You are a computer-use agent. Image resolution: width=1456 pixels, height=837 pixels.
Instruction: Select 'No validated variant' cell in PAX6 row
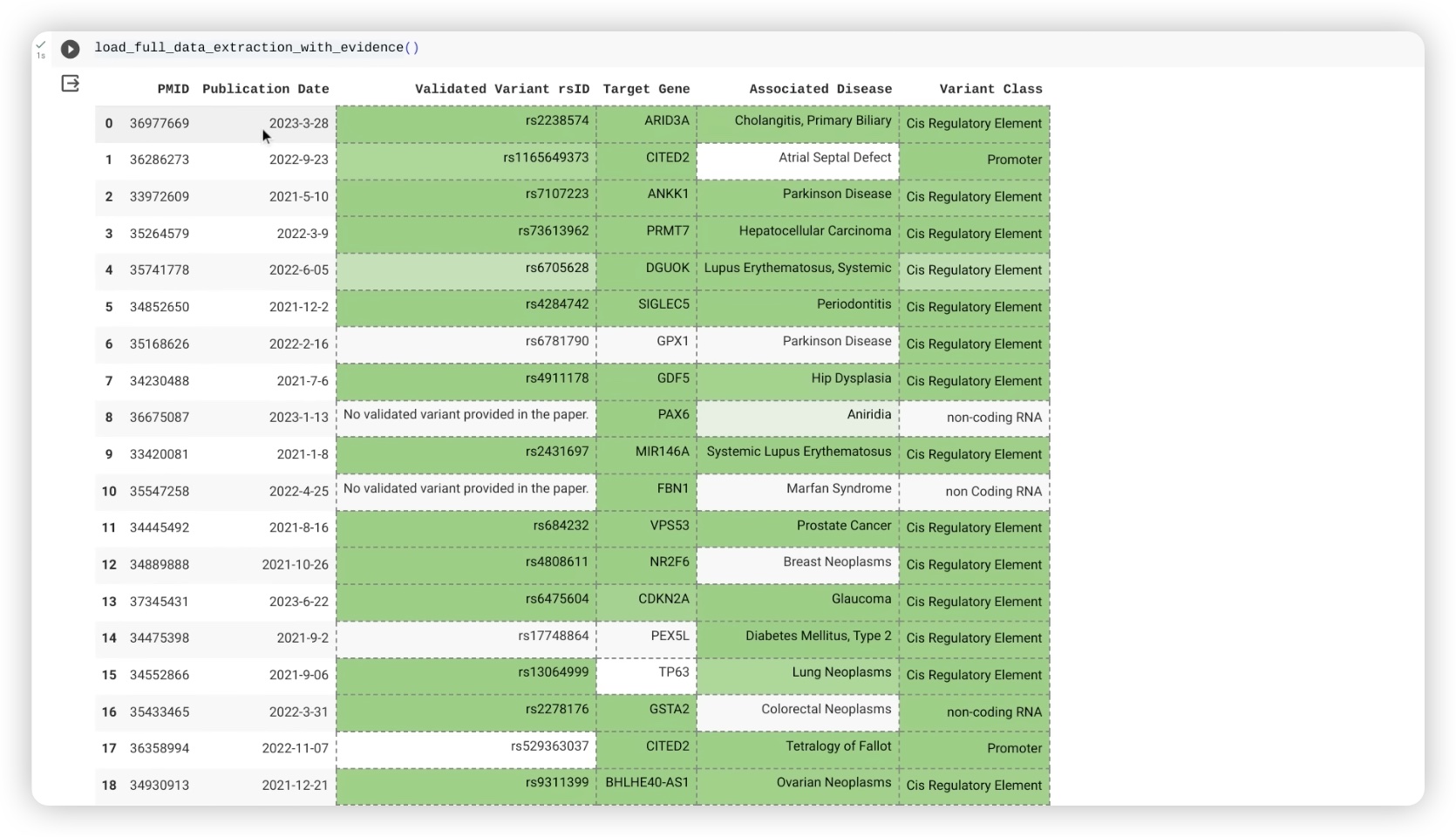point(466,418)
